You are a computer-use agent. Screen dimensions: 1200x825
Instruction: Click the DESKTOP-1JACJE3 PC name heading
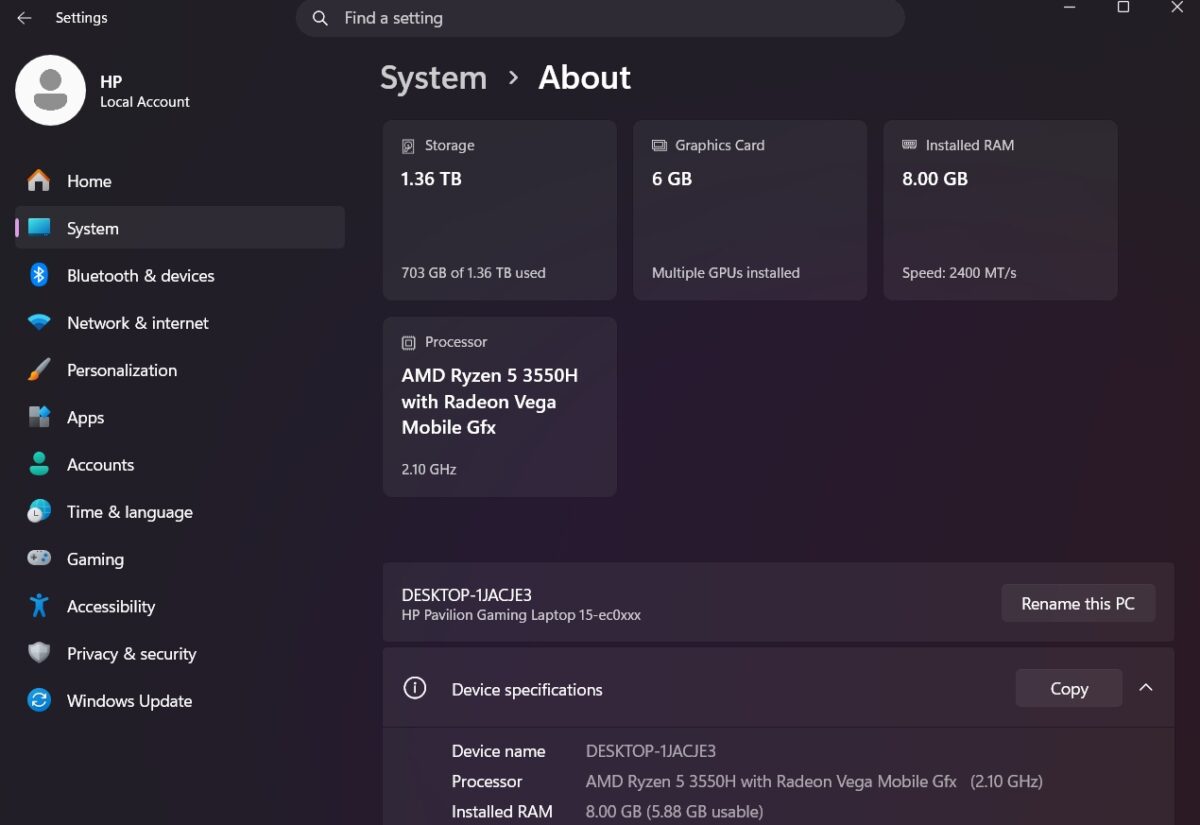pyautogui.click(x=466, y=595)
